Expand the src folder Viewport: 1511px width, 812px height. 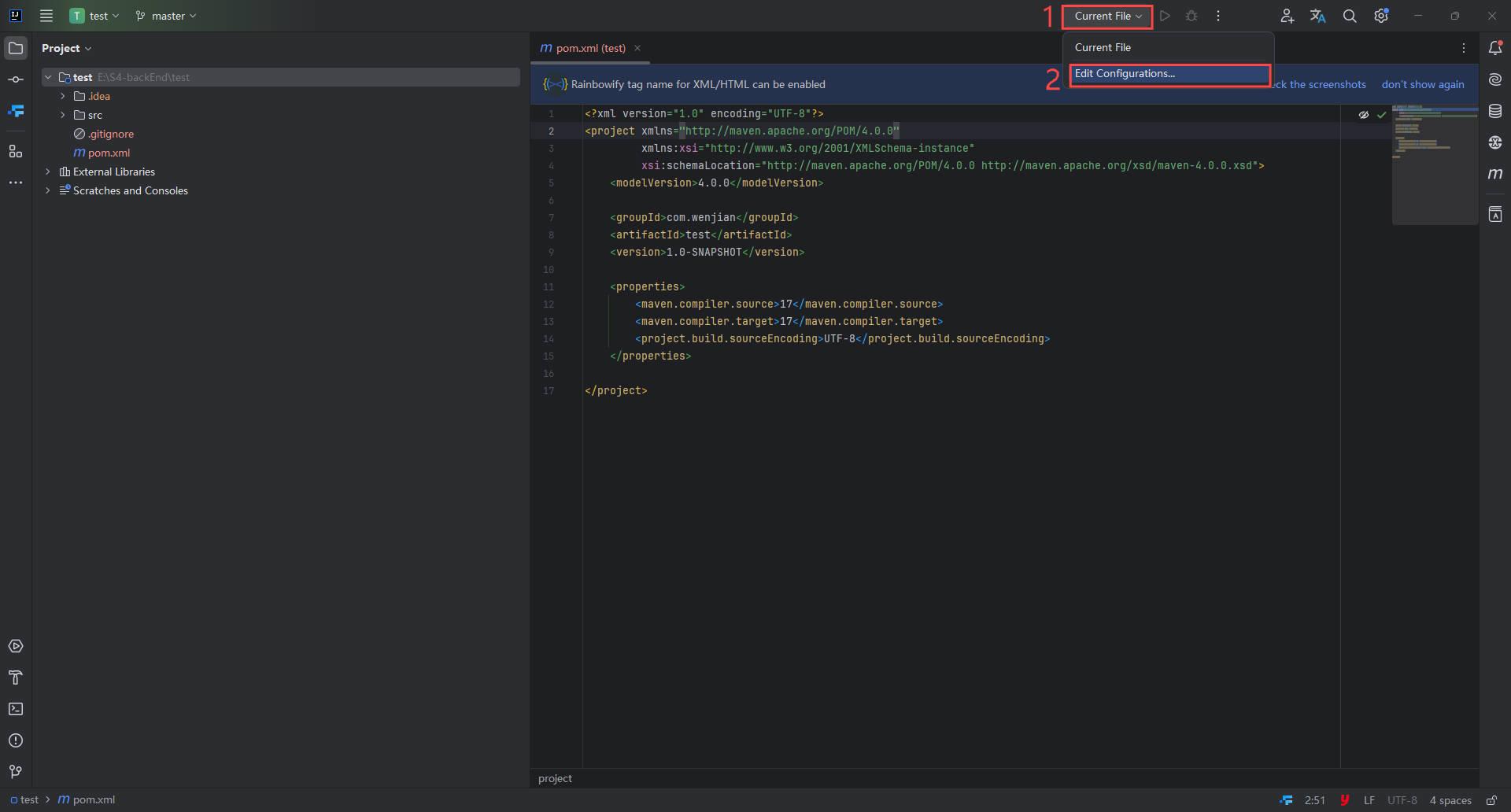[x=62, y=115]
